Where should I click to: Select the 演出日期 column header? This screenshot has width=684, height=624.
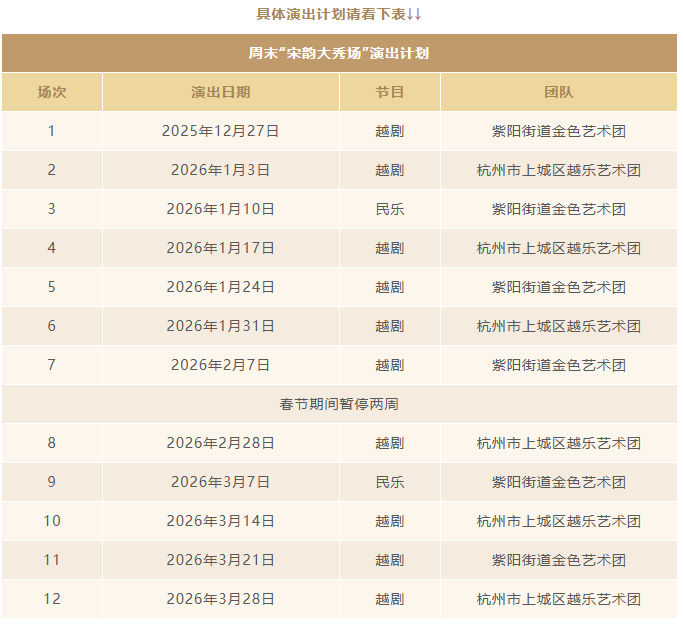click(220, 92)
